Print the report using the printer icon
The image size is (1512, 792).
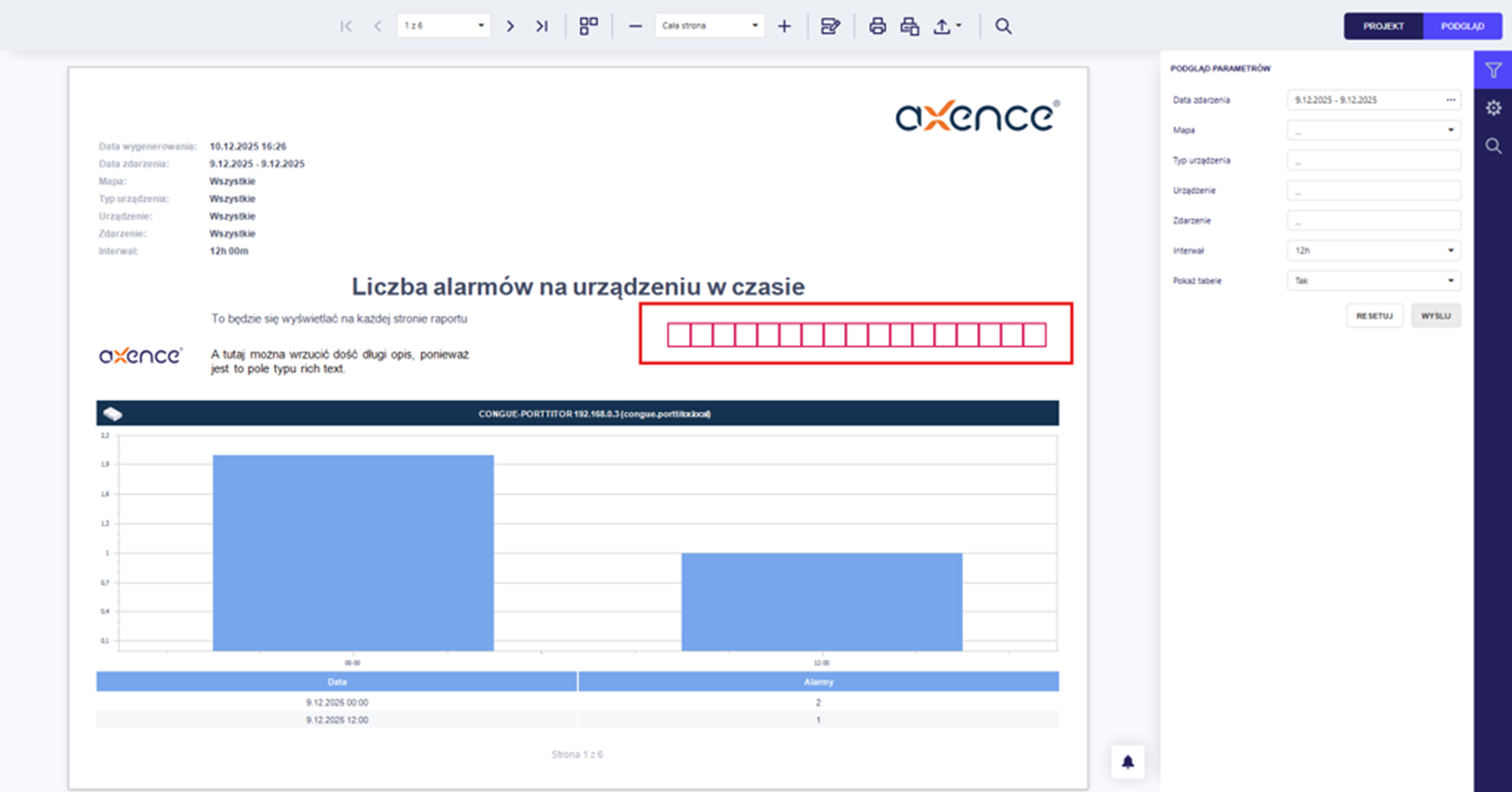click(x=877, y=26)
